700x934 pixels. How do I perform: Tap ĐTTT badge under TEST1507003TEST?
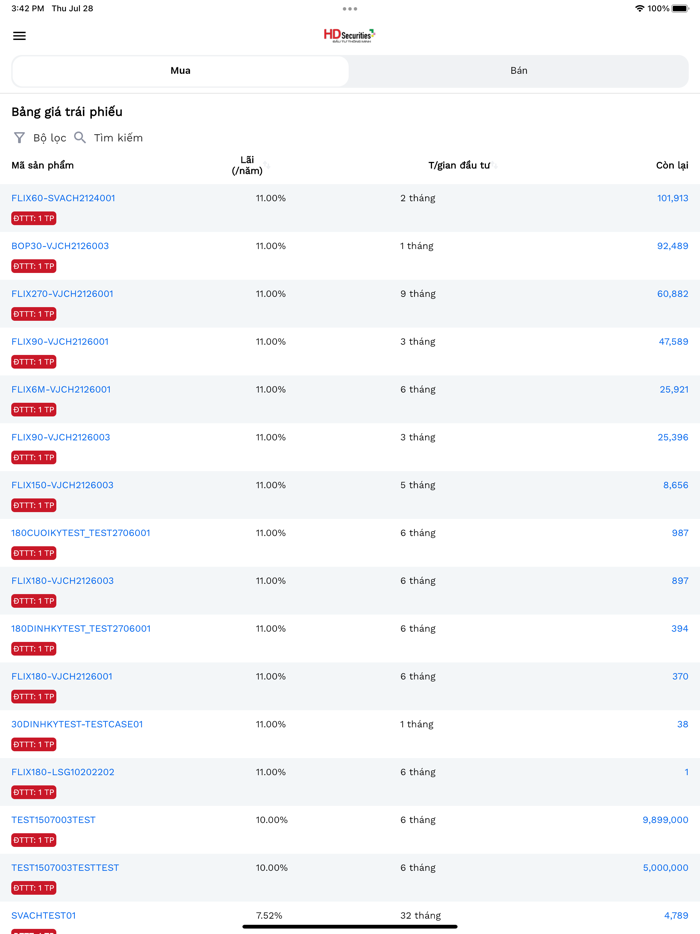coord(34,840)
